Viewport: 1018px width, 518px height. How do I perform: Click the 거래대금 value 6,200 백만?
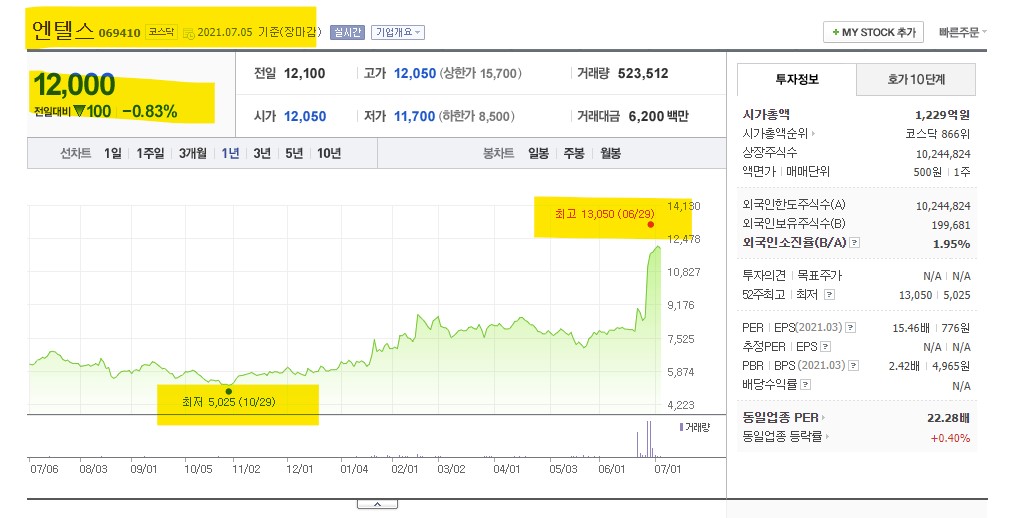(658, 117)
